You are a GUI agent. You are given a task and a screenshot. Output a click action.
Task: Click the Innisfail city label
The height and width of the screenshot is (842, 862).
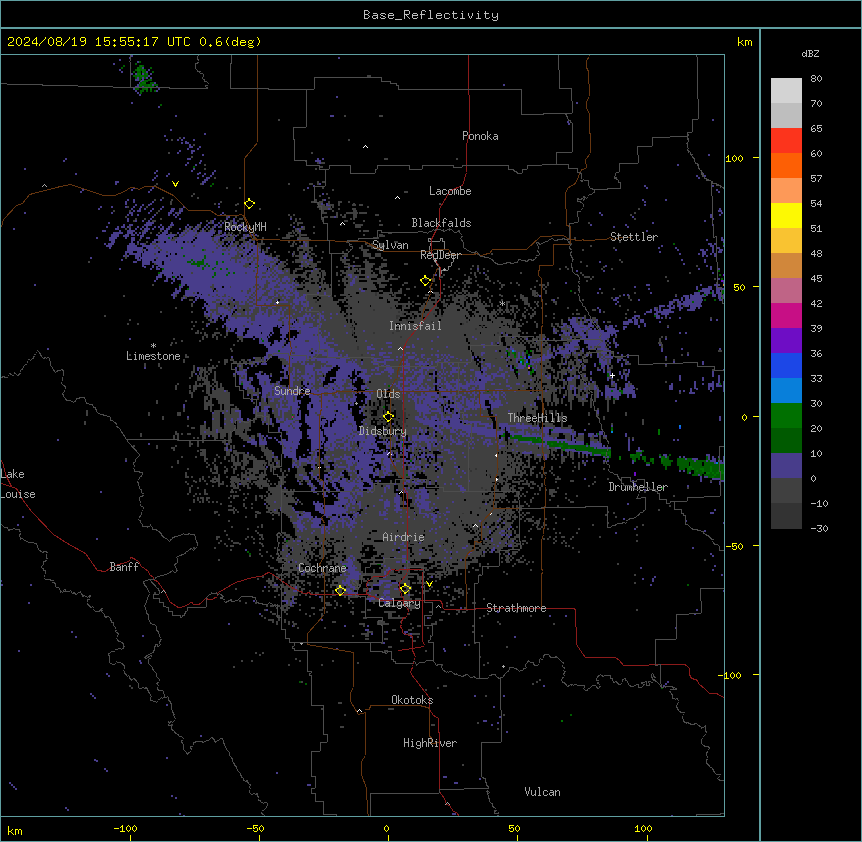(415, 326)
